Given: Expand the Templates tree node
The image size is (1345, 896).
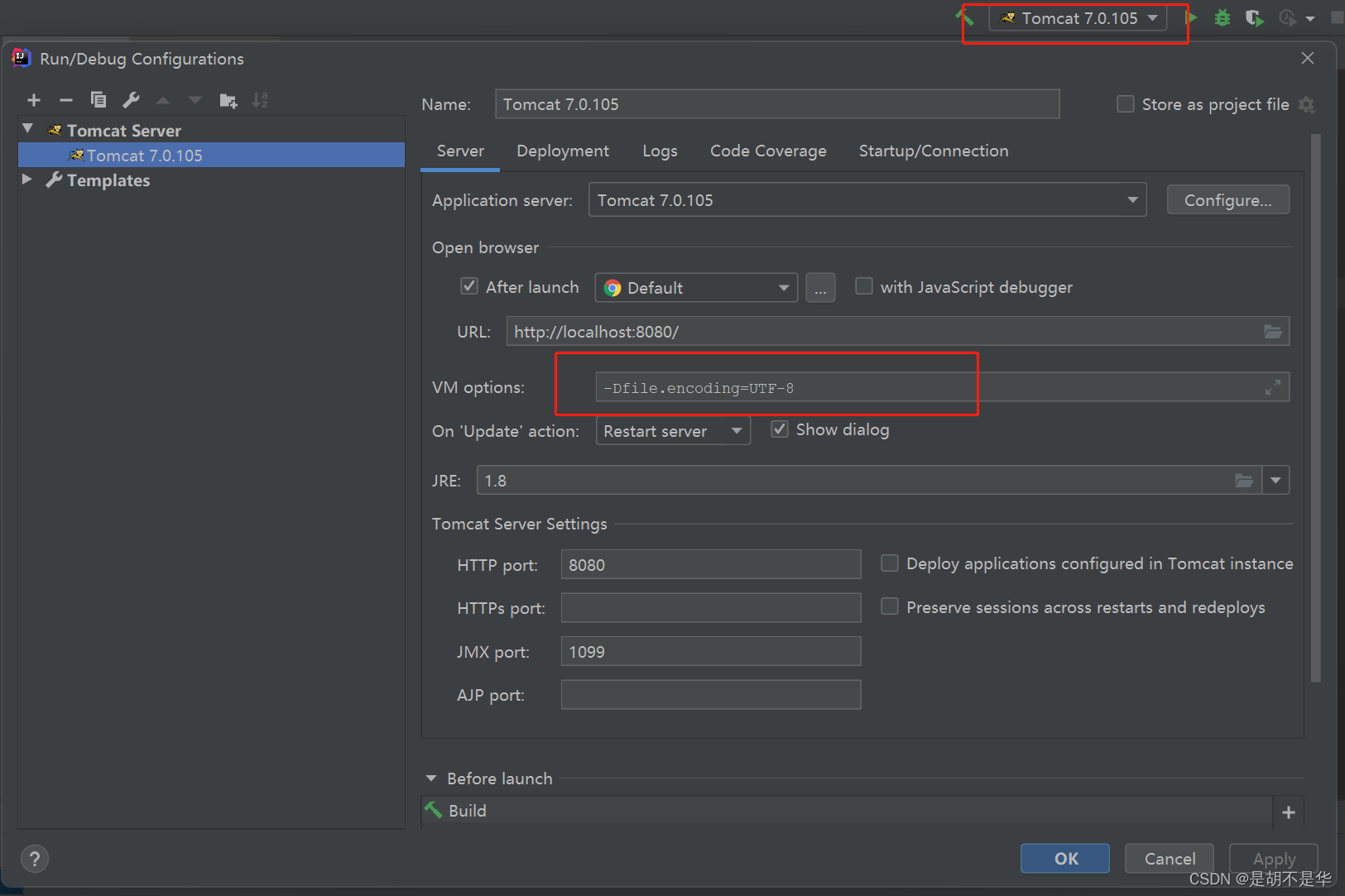Looking at the screenshot, I should 27,179.
